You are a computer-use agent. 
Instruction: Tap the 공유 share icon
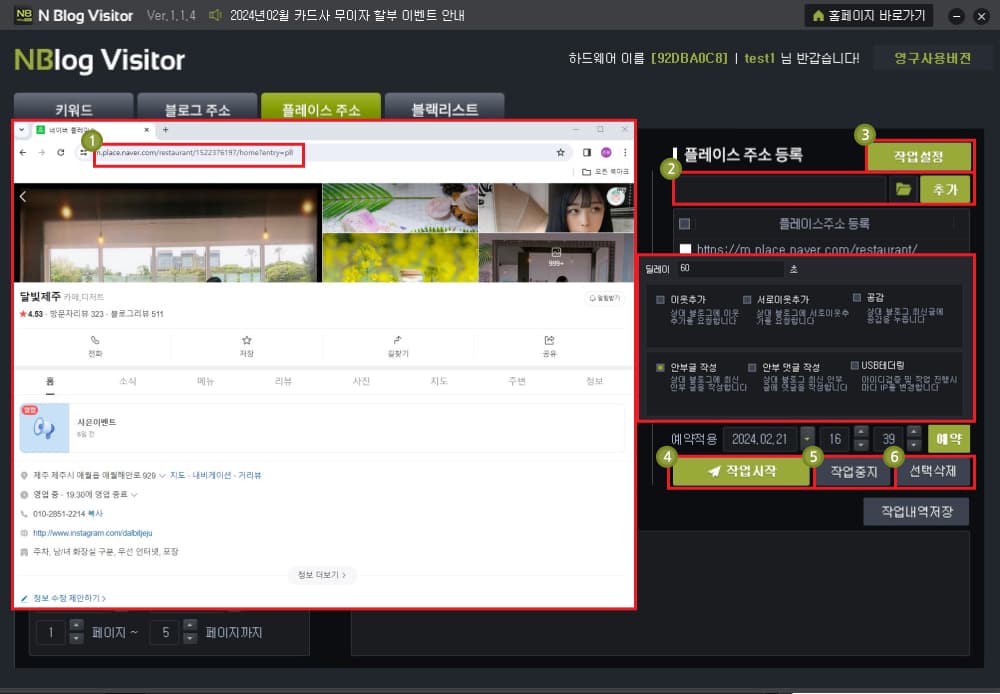click(549, 340)
